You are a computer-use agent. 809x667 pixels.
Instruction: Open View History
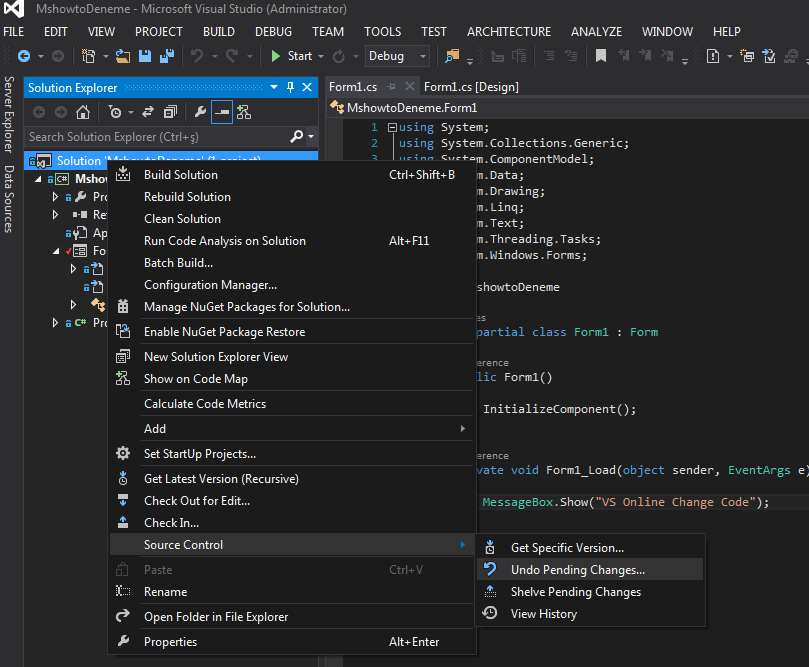pos(590,614)
